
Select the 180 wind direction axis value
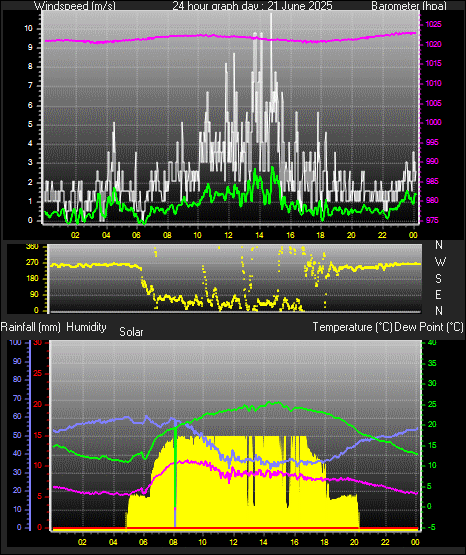point(32,279)
